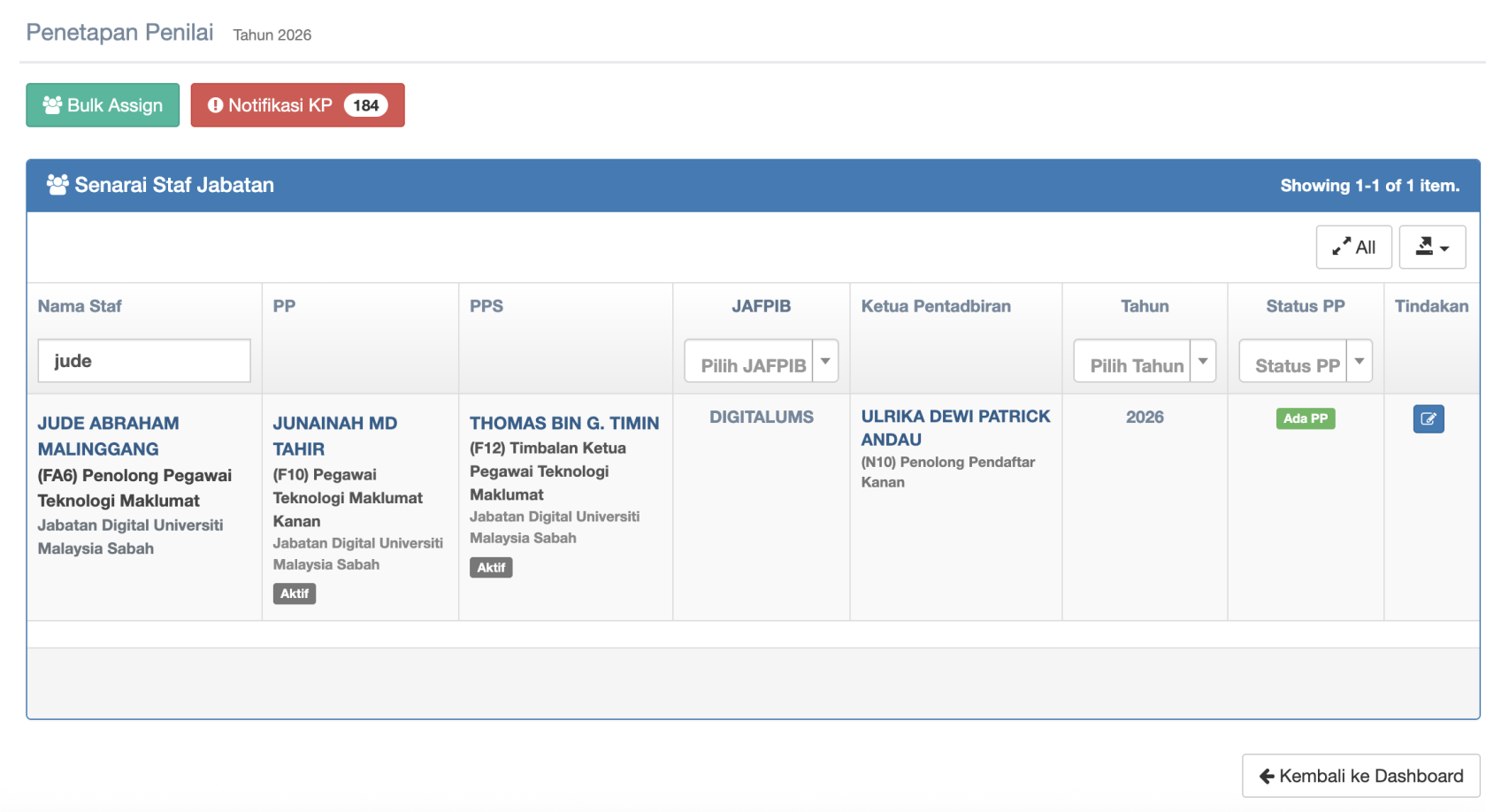Viewport: 1486px width, 812px height.
Task: Click the Bulk Assign button
Action: point(103,105)
